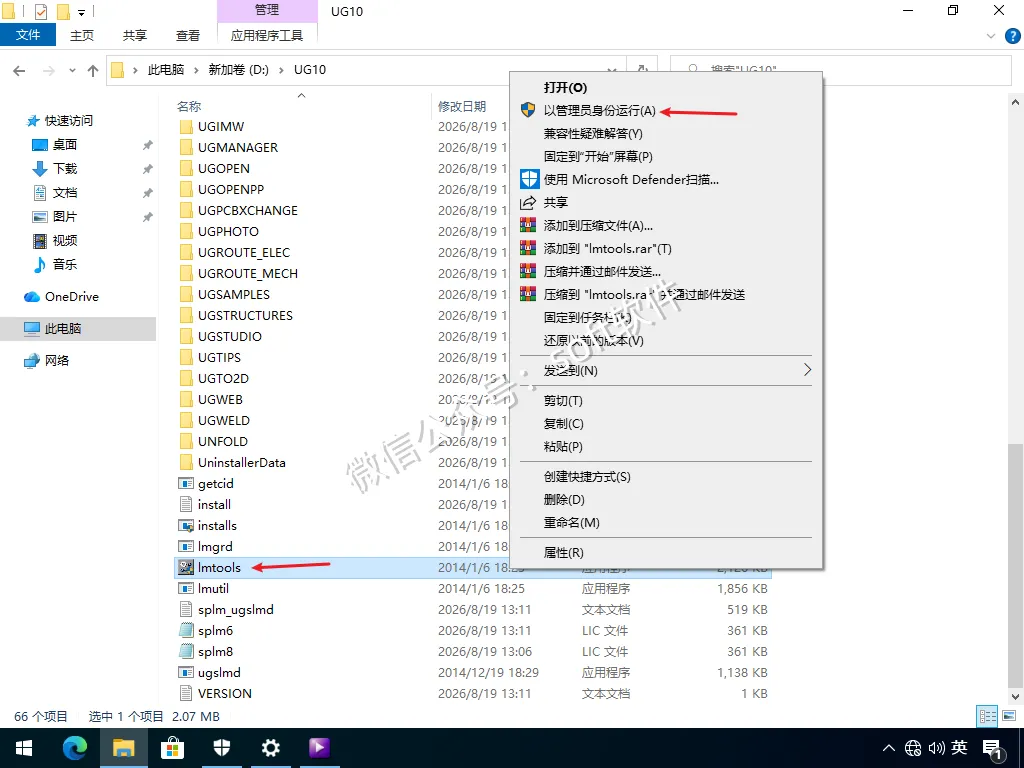Select the UGMANAGER folder icon

click(x=186, y=148)
